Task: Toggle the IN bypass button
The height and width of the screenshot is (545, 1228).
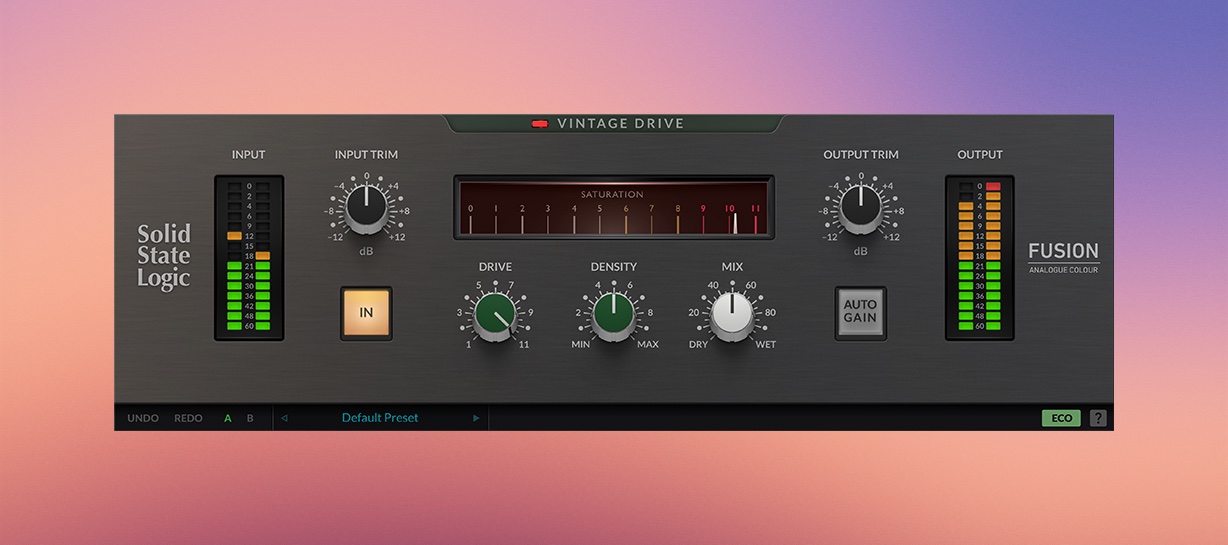Action: coord(366,313)
